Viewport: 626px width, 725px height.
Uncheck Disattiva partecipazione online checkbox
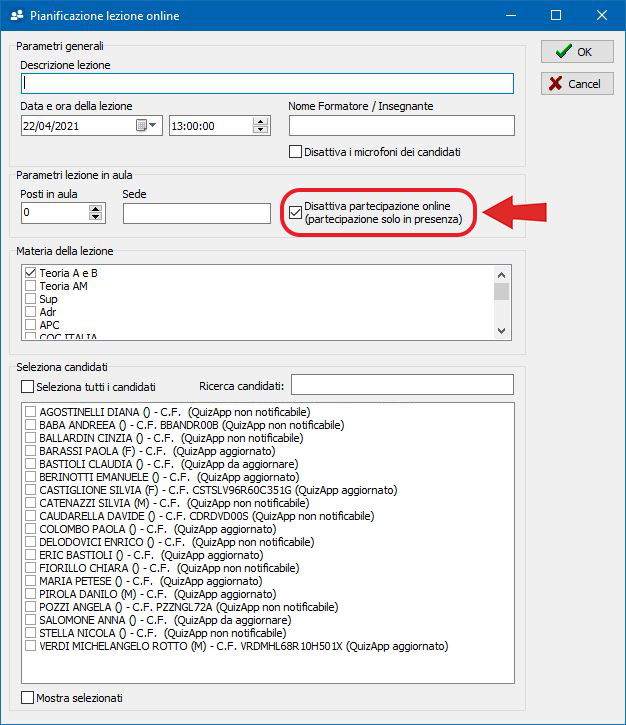(295, 212)
